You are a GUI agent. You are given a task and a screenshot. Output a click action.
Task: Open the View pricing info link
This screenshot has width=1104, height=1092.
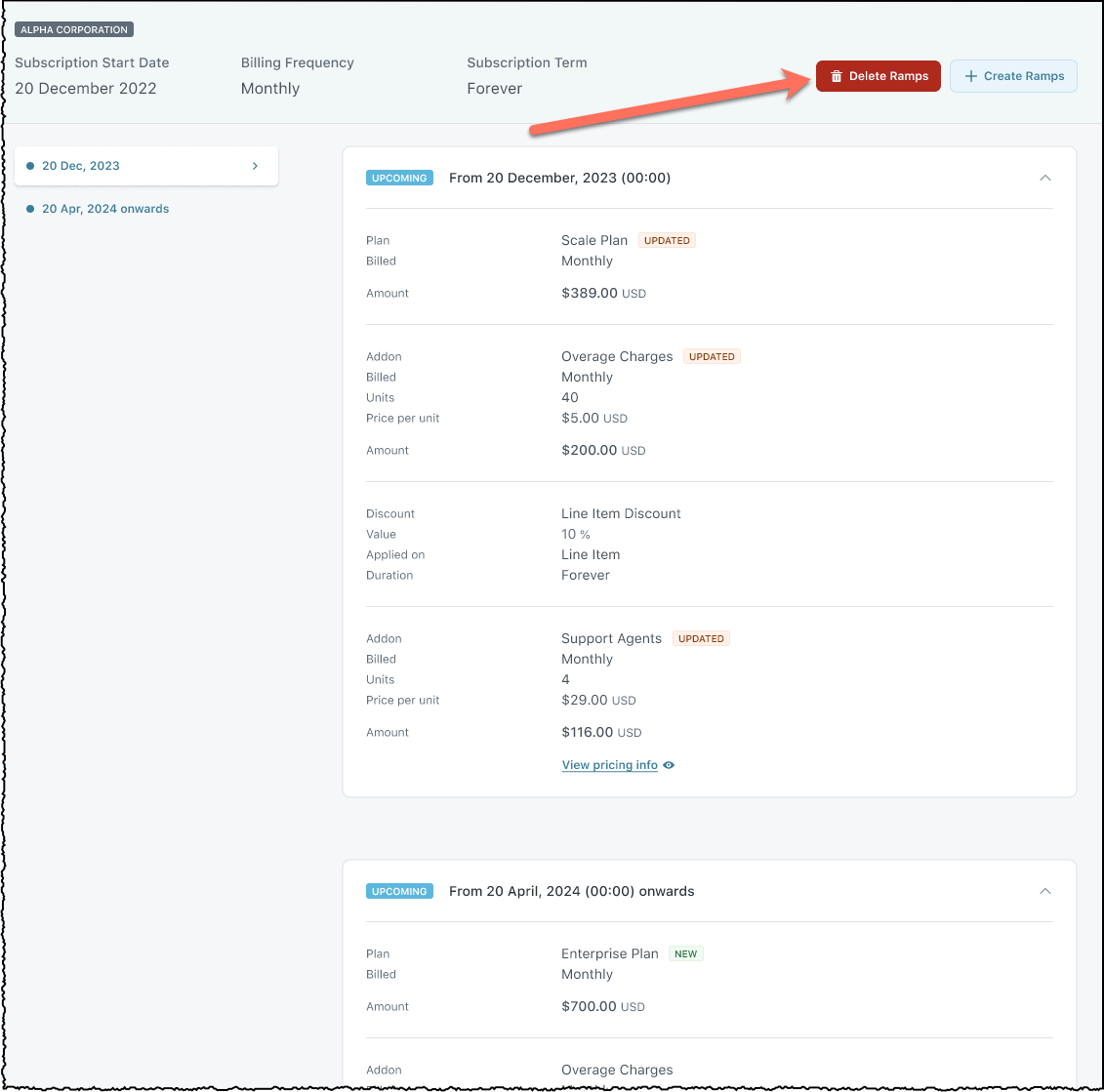coord(609,765)
